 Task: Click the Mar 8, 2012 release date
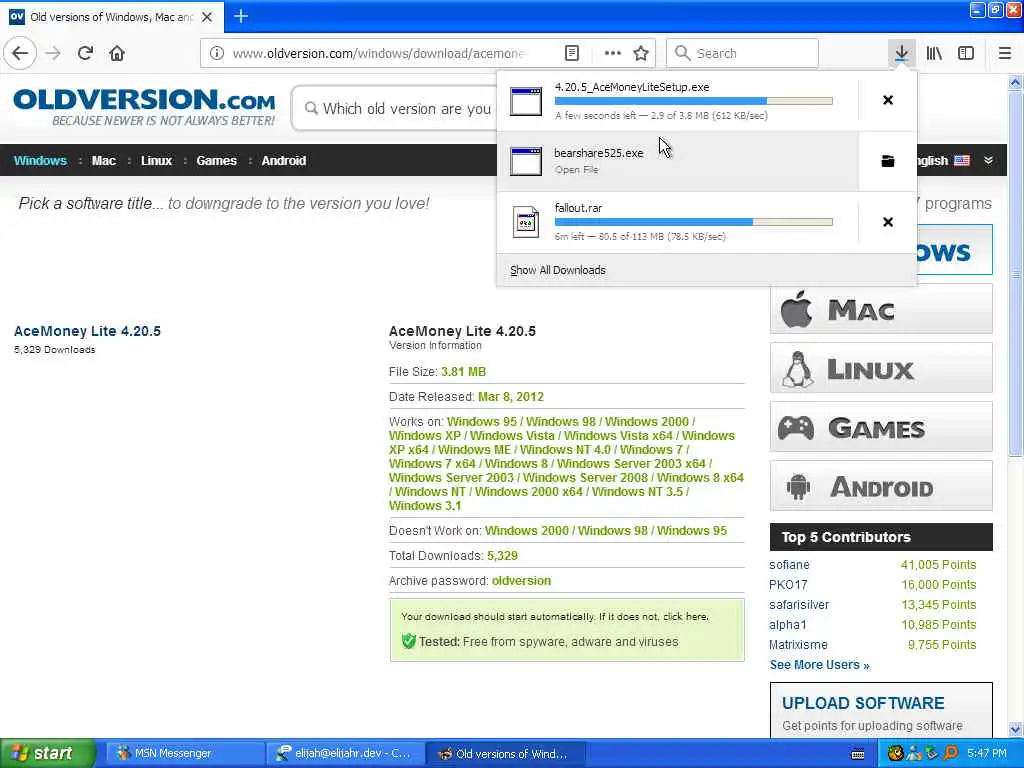[x=511, y=396]
